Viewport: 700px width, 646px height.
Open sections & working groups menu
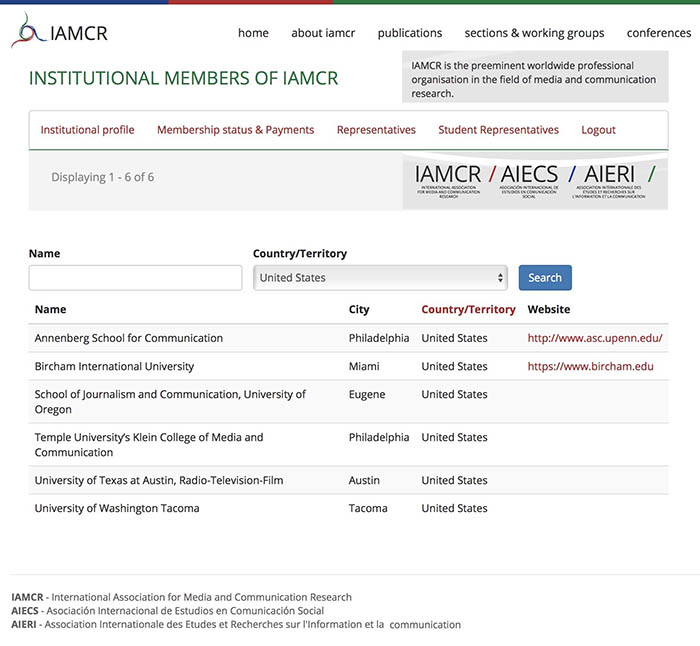point(534,33)
